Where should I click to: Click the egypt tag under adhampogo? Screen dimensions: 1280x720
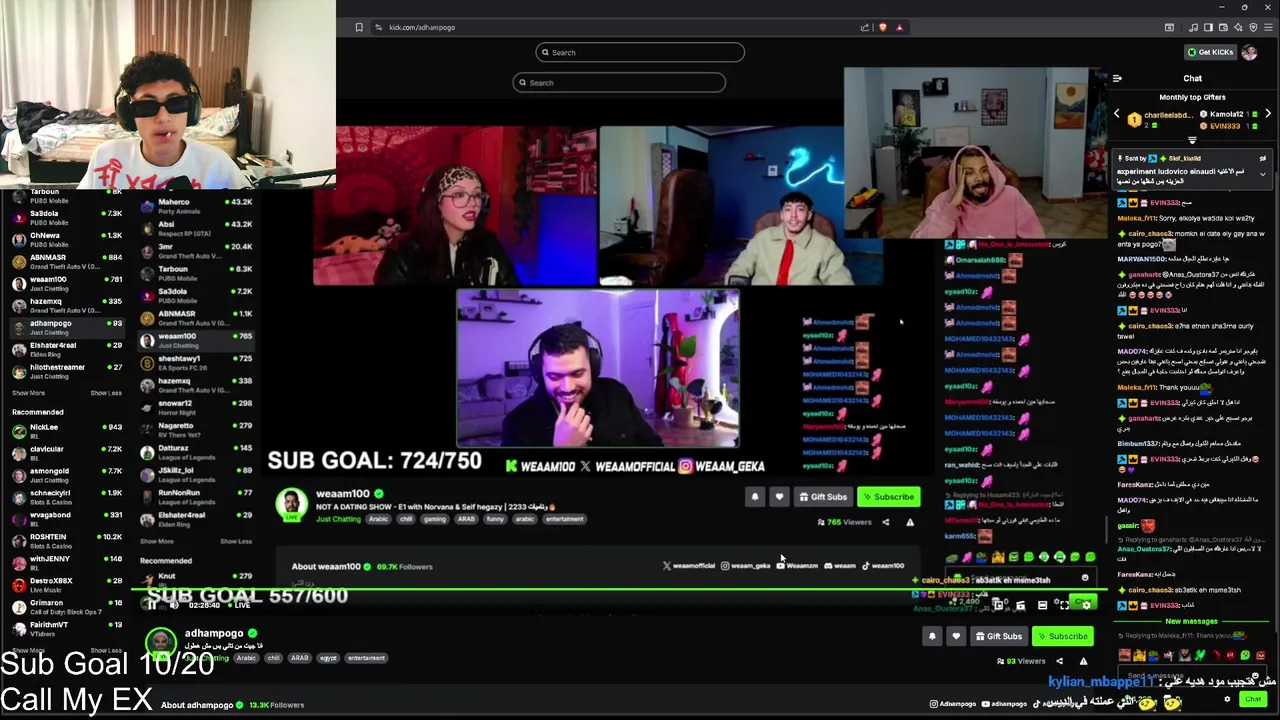coord(329,658)
